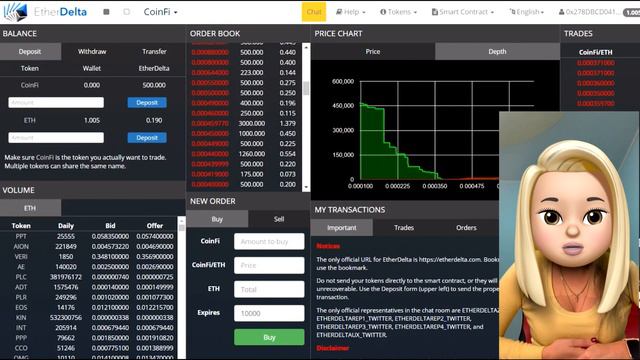Image resolution: width=640 pixels, height=360 pixels.
Task: Select the PLC token row
Action: pos(89,277)
